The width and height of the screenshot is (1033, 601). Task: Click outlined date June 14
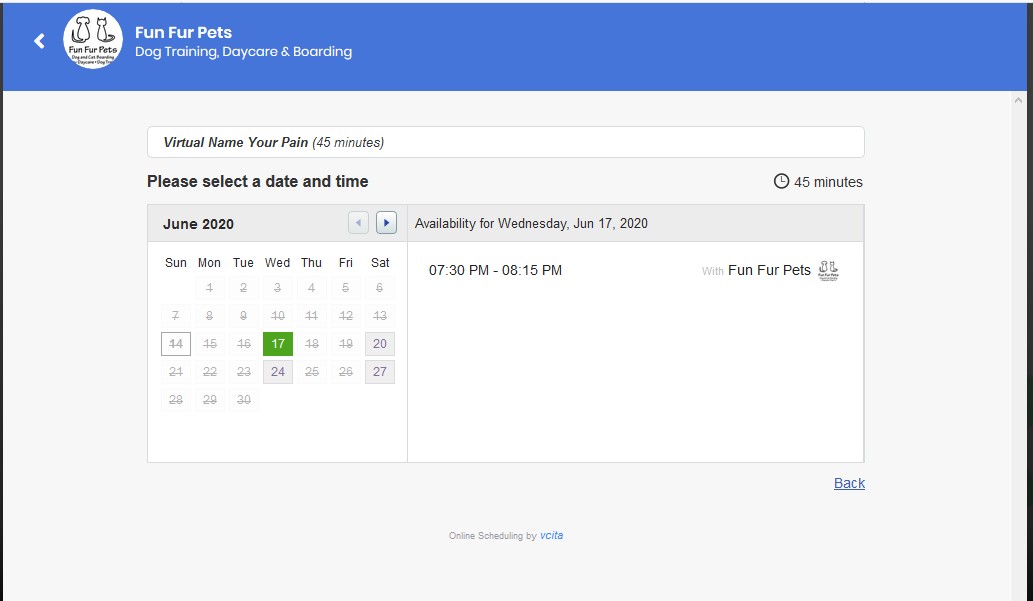pyautogui.click(x=176, y=344)
